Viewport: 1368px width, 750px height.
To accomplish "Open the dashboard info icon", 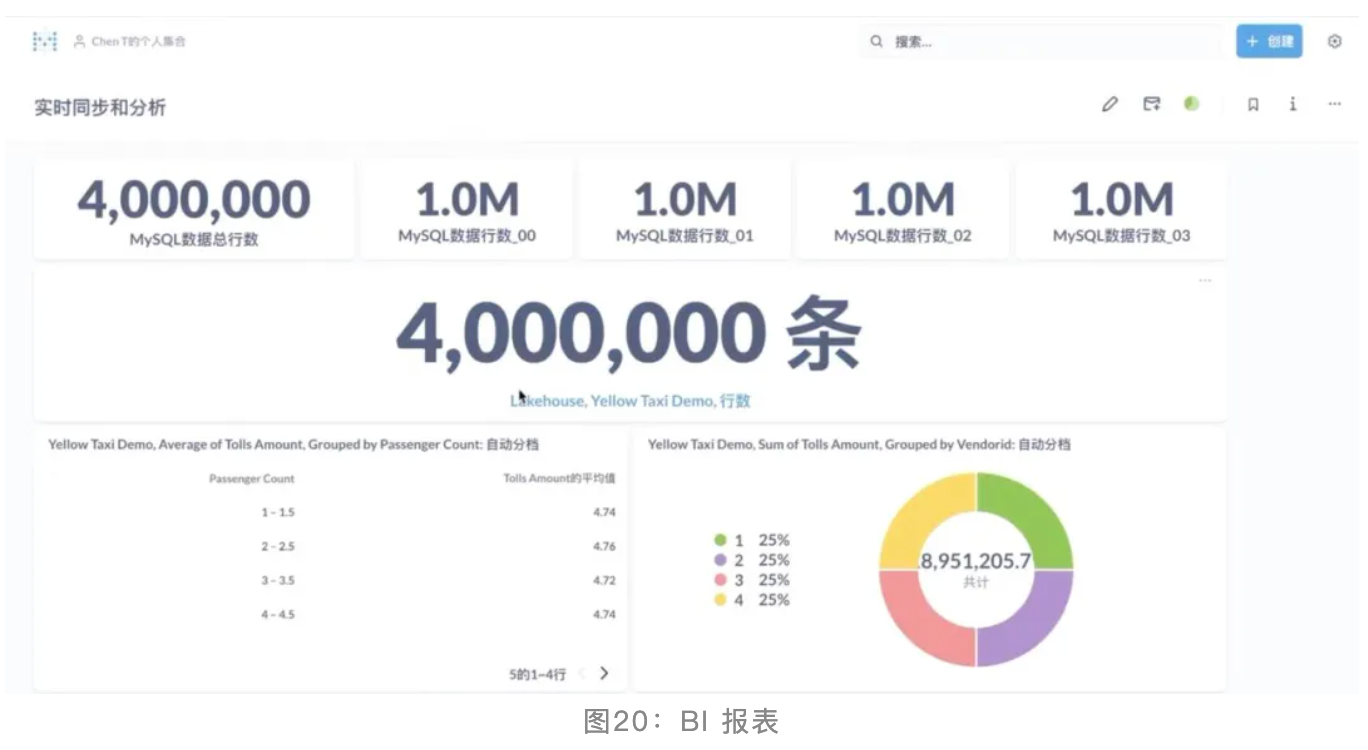I will [1293, 104].
